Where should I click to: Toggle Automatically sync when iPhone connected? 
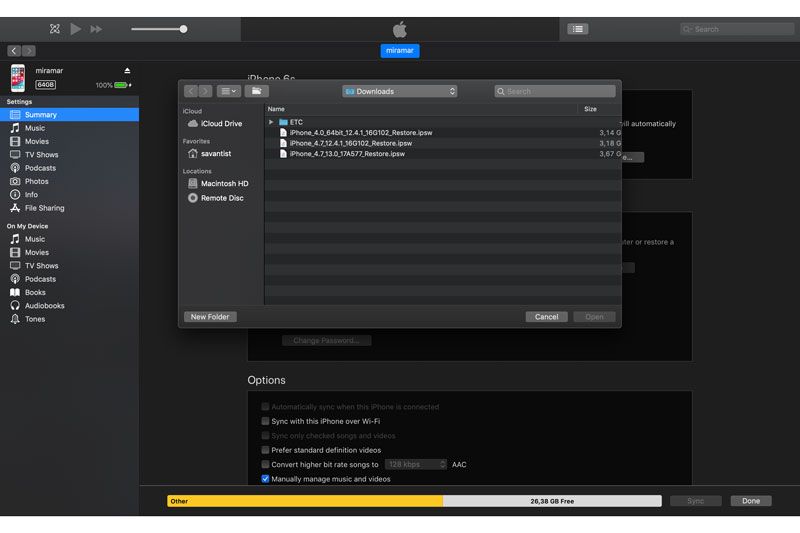[x=265, y=407]
